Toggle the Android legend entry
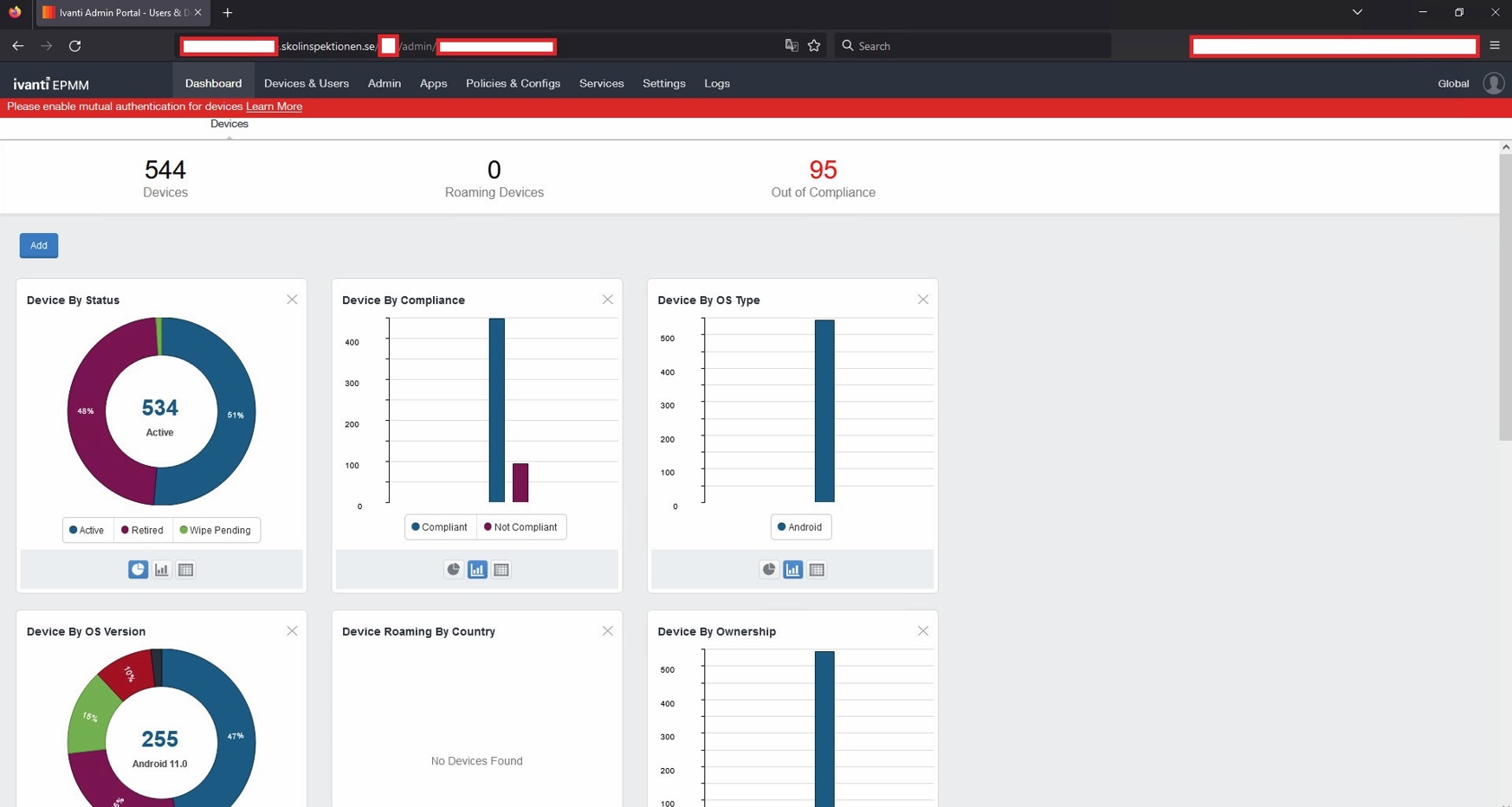This screenshot has height=807, width=1512. [x=800, y=526]
